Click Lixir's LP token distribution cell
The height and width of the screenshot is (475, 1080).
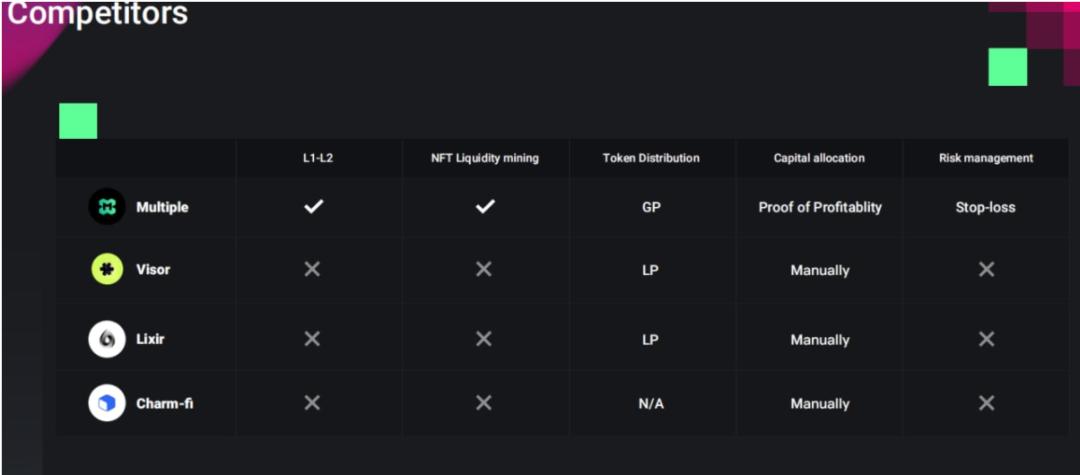pyautogui.click(x=650, y=339)
